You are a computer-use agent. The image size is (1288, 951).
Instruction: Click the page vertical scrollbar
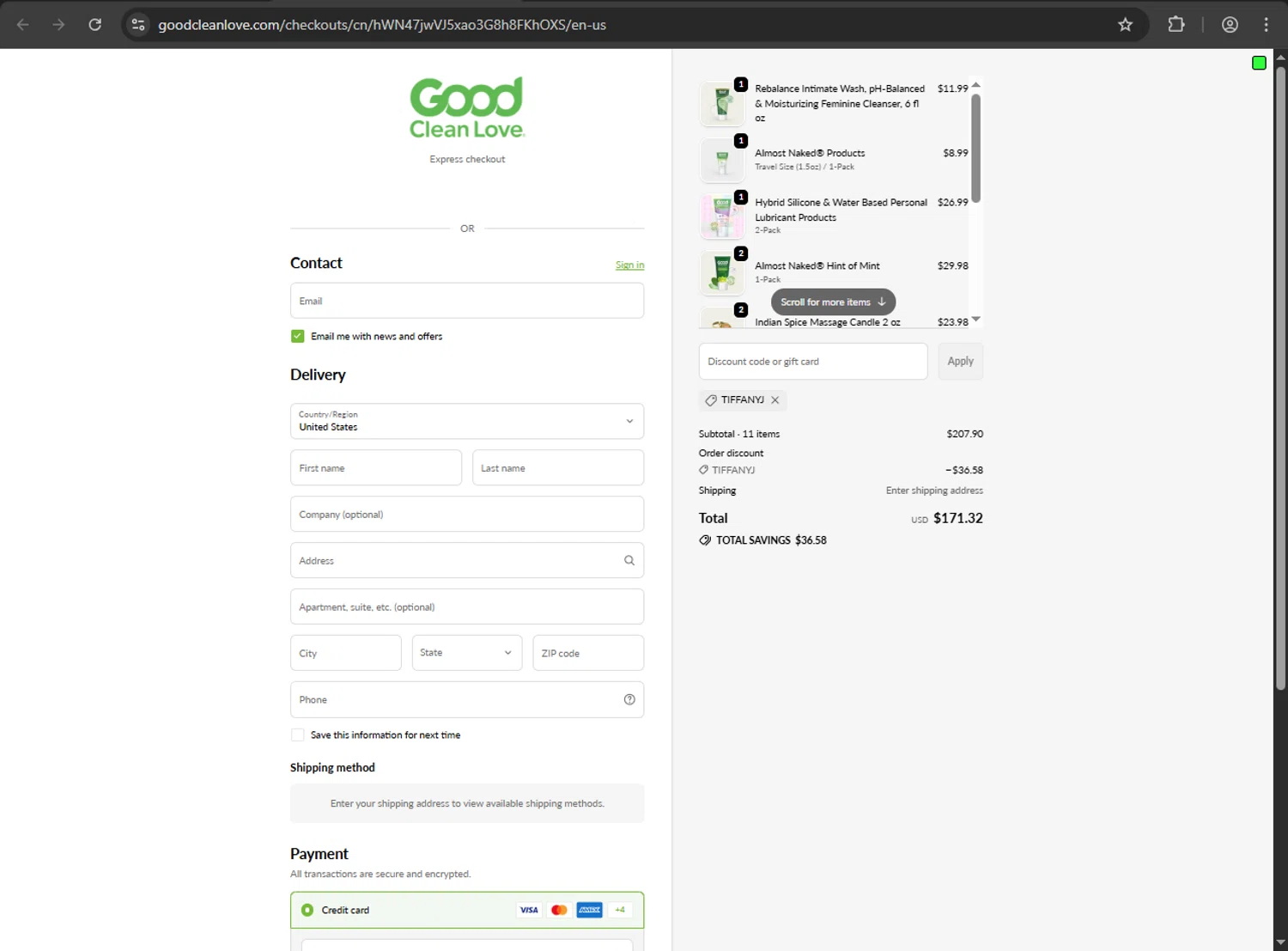point(1280,378)
